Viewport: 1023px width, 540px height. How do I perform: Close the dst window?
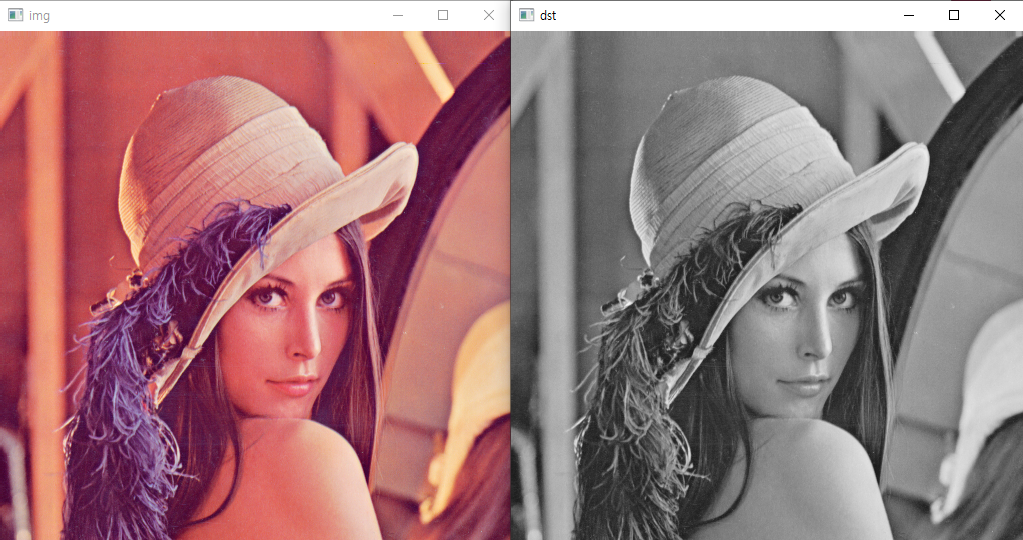pos(1000,15)
